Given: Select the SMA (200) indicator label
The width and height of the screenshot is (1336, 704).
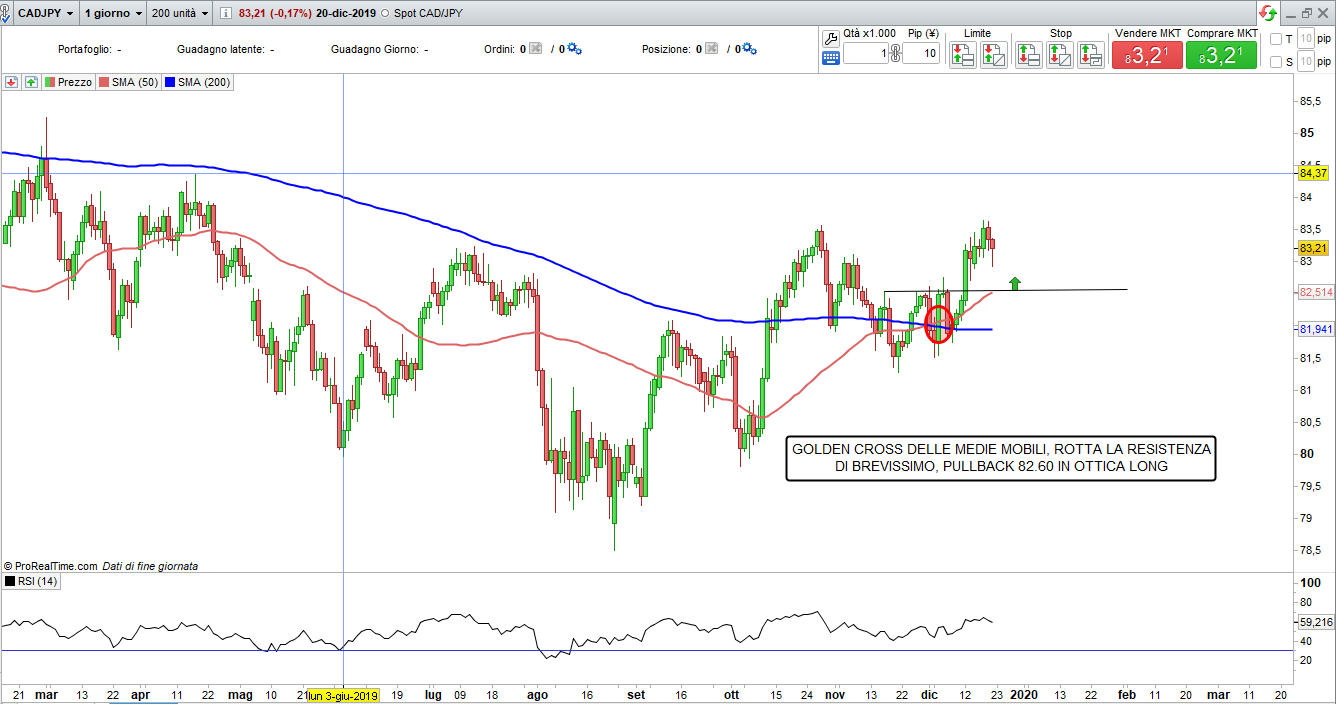Looking at the screenshot, I should (198, 83).
